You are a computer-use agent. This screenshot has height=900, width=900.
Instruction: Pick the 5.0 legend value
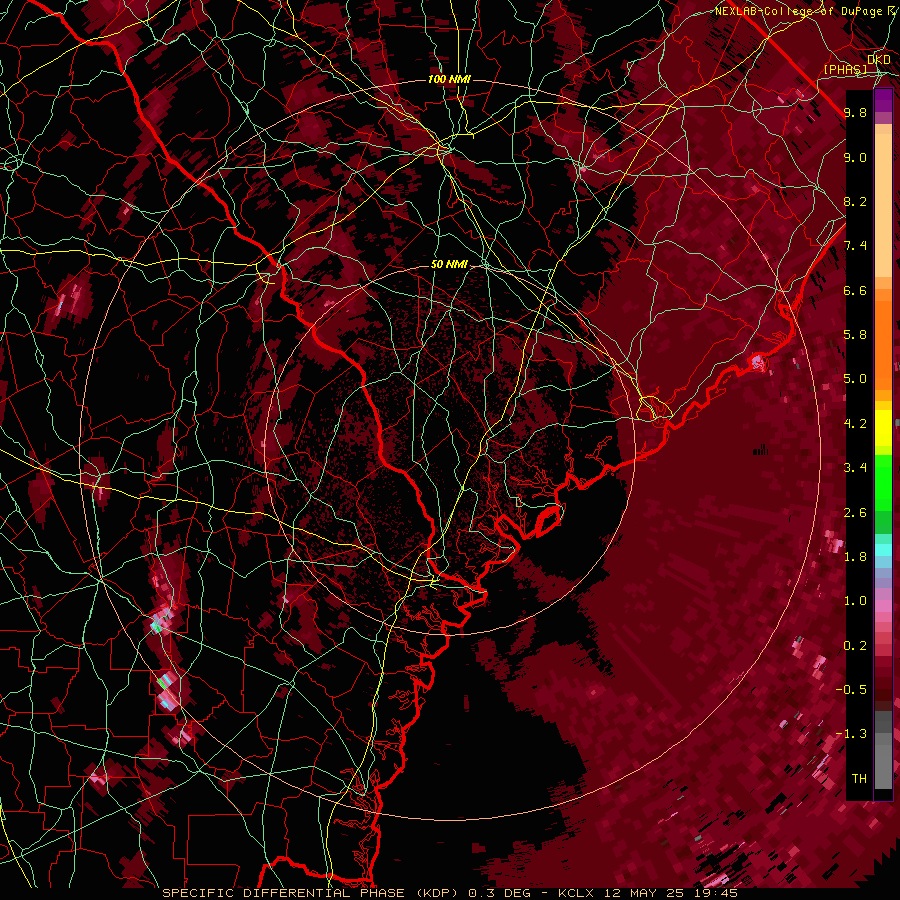(x=855, y=379)
